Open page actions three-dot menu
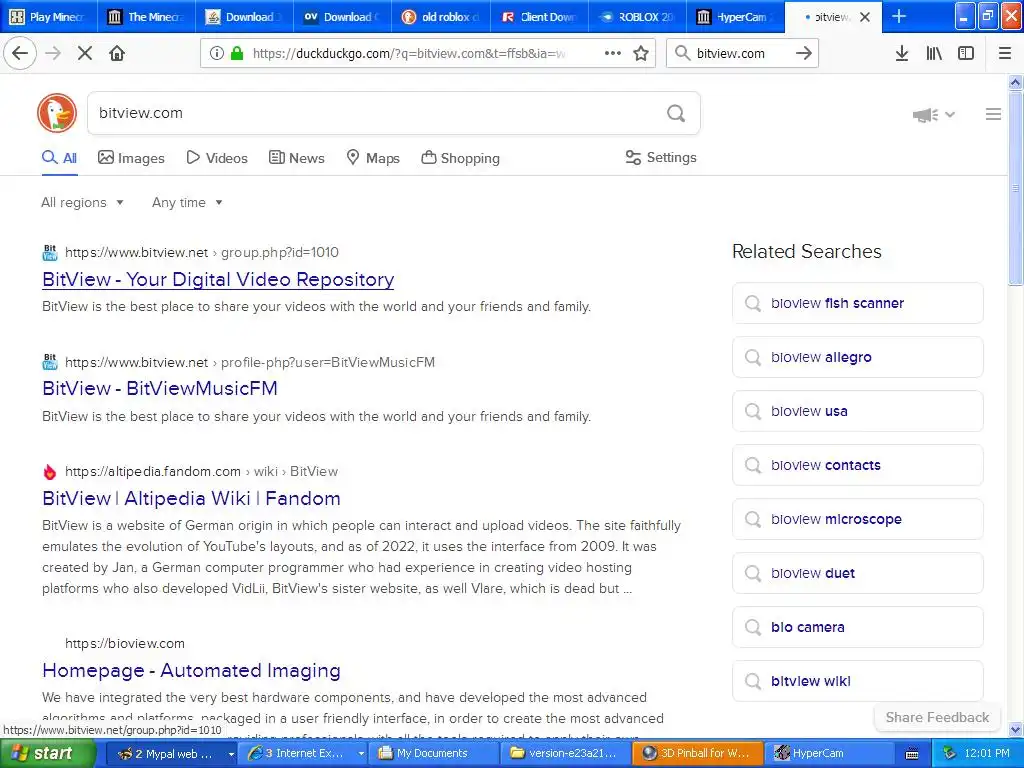The height and width of the screenshot is (768, 1024). 613,53
